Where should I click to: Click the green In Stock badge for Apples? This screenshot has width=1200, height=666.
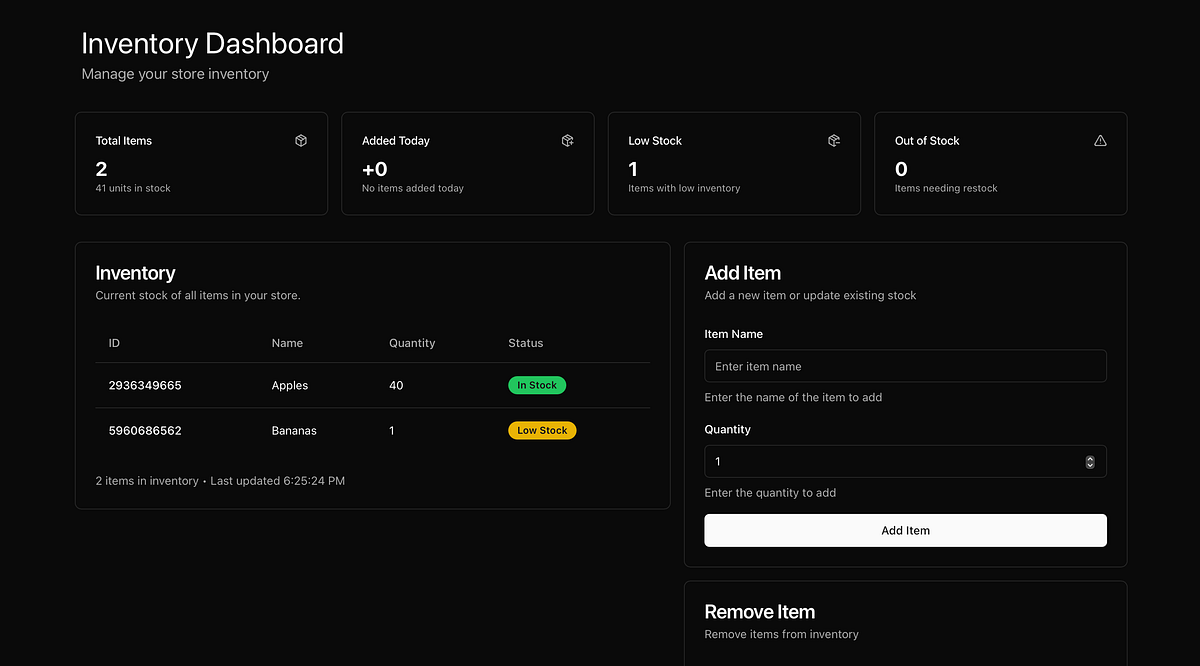tap(537, 385)
